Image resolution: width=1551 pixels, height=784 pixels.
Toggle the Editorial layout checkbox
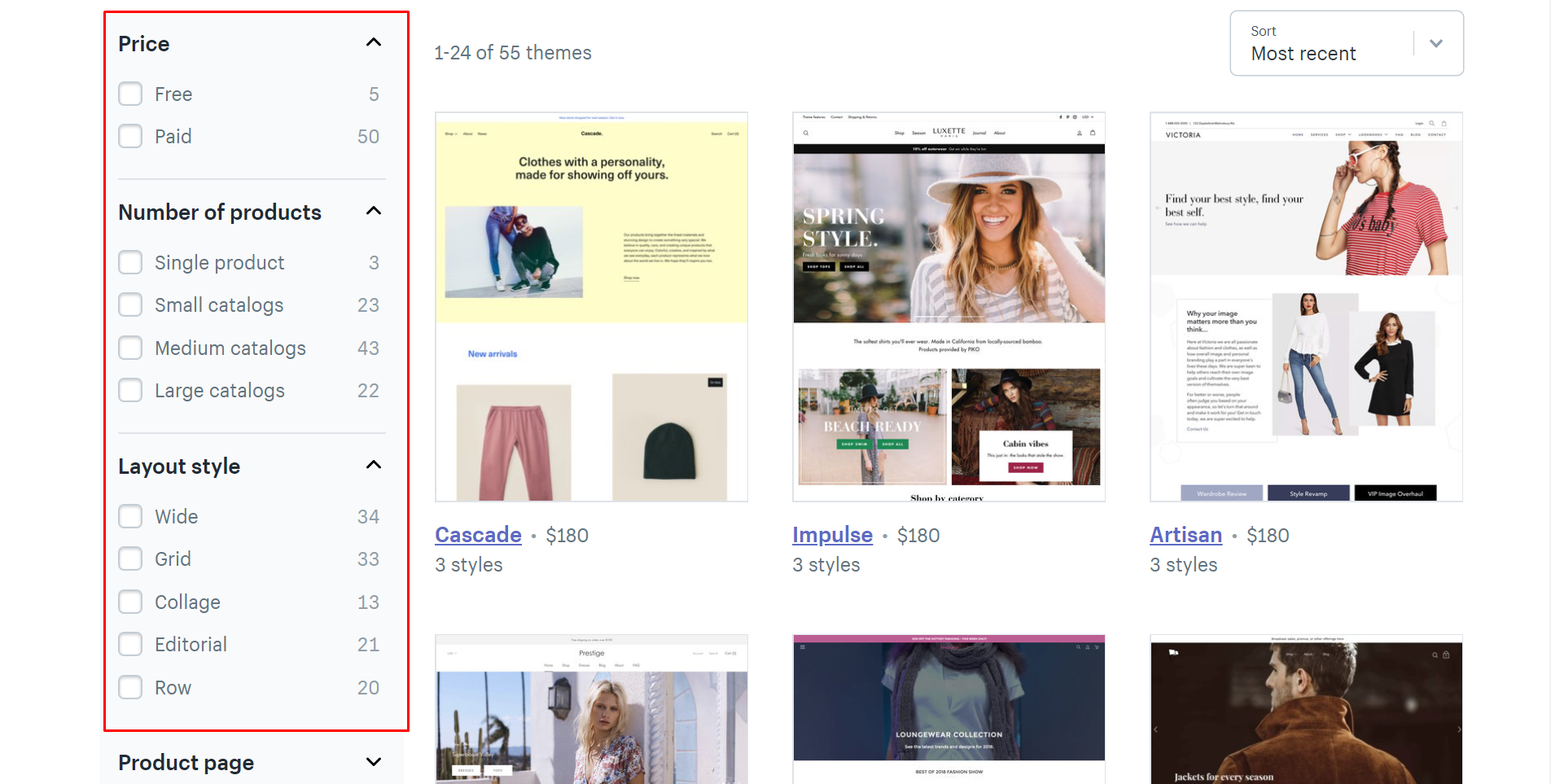(x=130, y=644)
